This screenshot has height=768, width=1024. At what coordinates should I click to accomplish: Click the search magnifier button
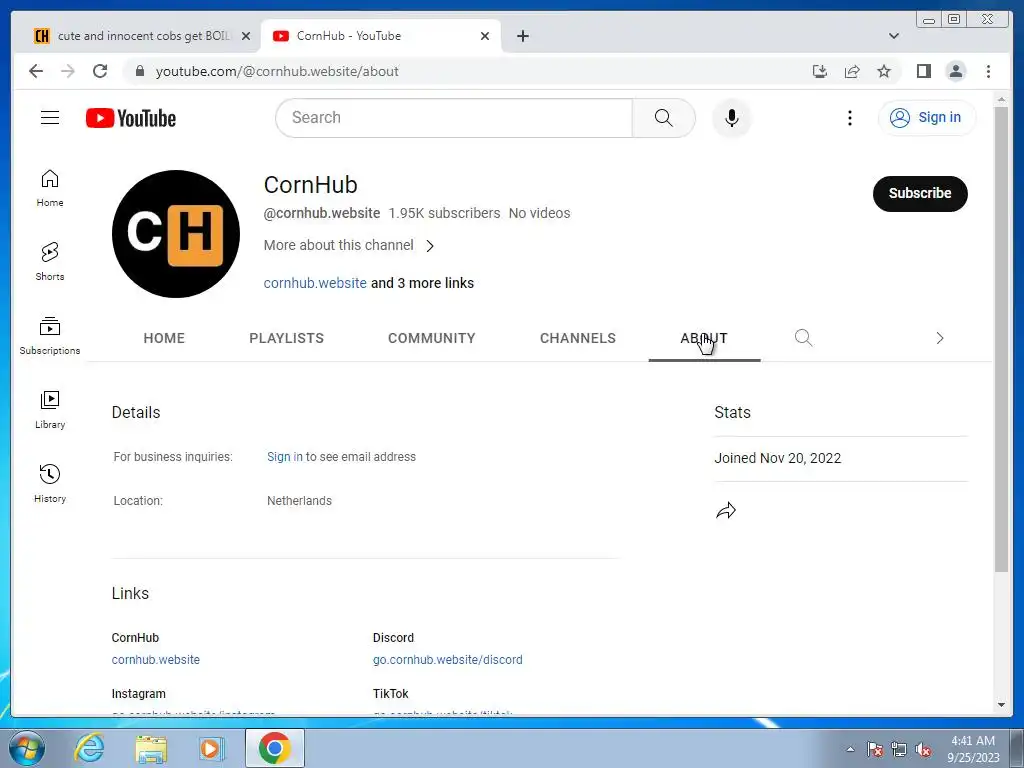point(664,118)
